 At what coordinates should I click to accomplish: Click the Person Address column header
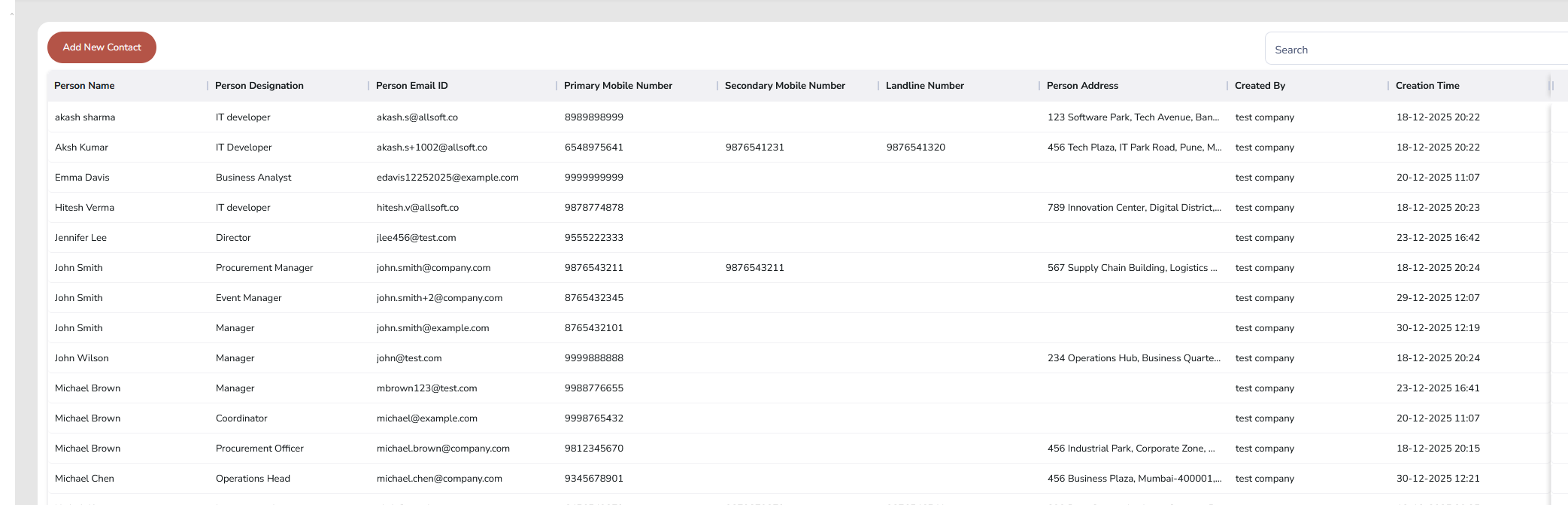coord(1082,86)
